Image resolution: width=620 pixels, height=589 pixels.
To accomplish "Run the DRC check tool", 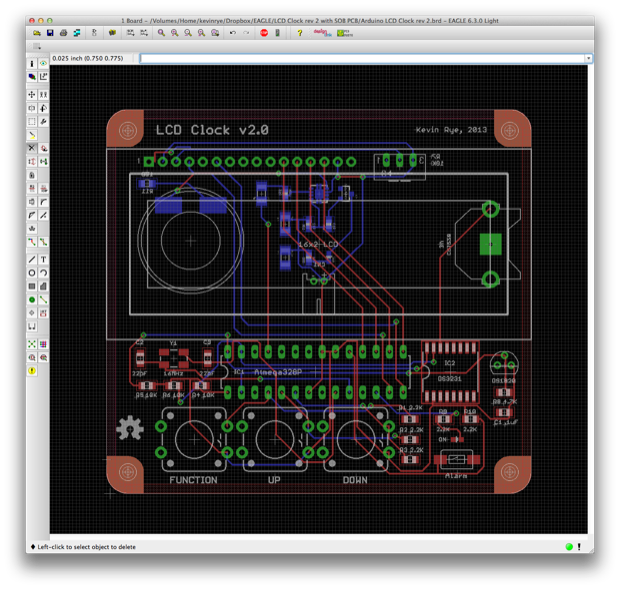I will click(x=43, y=358).
